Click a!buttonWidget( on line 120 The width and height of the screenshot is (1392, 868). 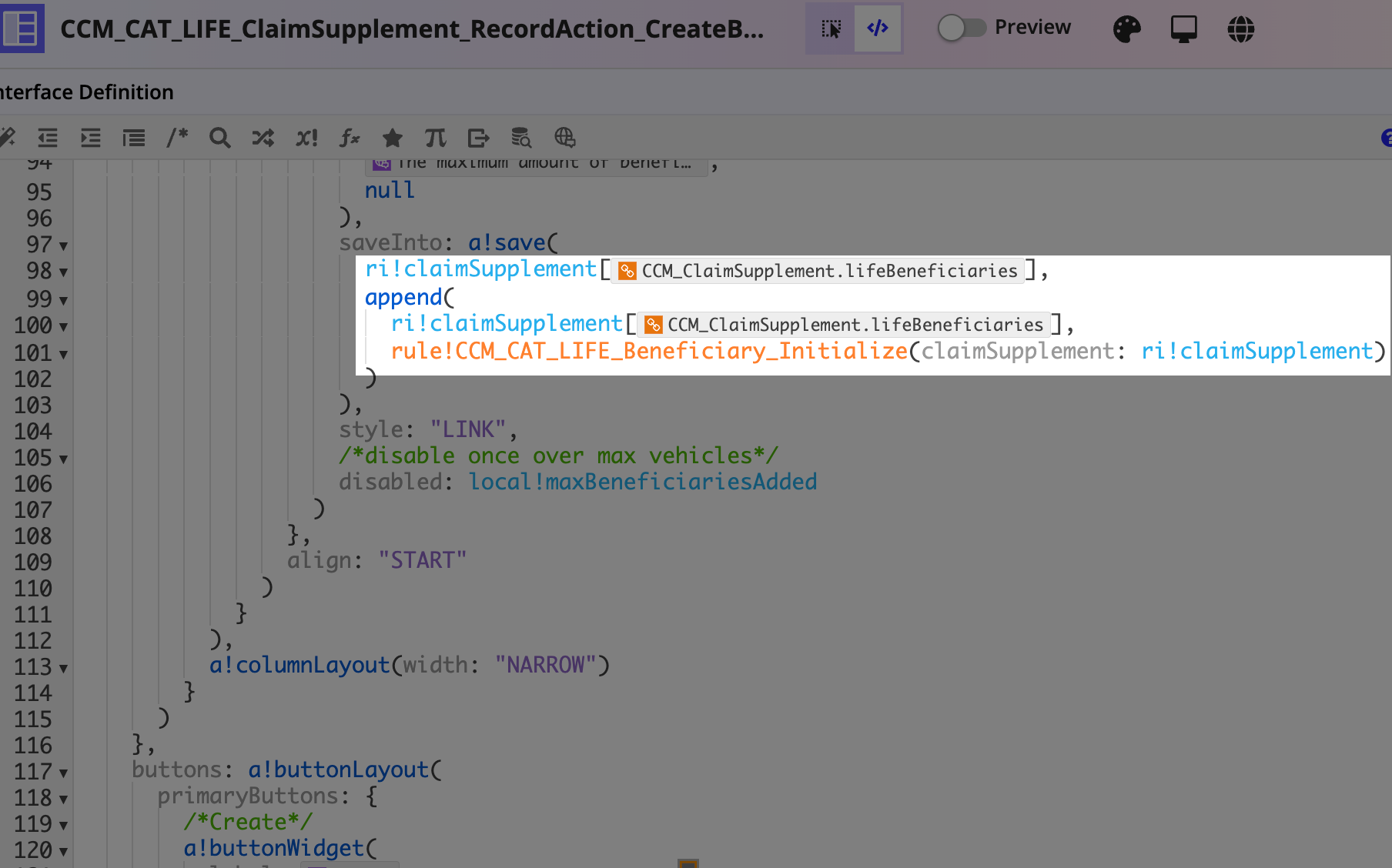click(x=280, y=848)
